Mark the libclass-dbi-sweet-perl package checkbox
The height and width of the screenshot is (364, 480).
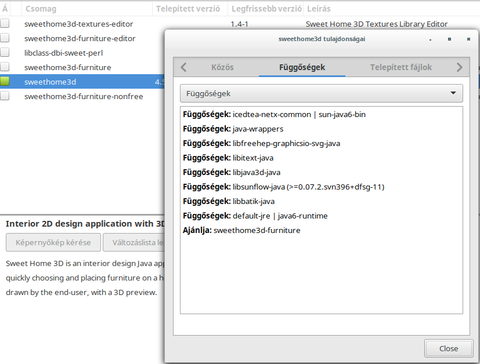5,52
